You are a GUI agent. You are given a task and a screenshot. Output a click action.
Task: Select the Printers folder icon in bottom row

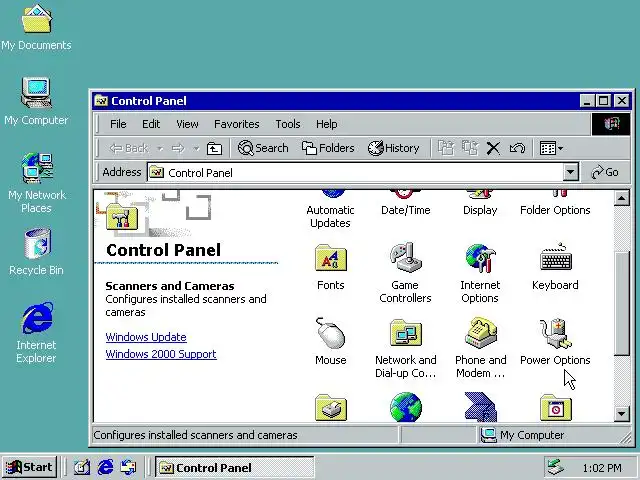click(331, 407)
